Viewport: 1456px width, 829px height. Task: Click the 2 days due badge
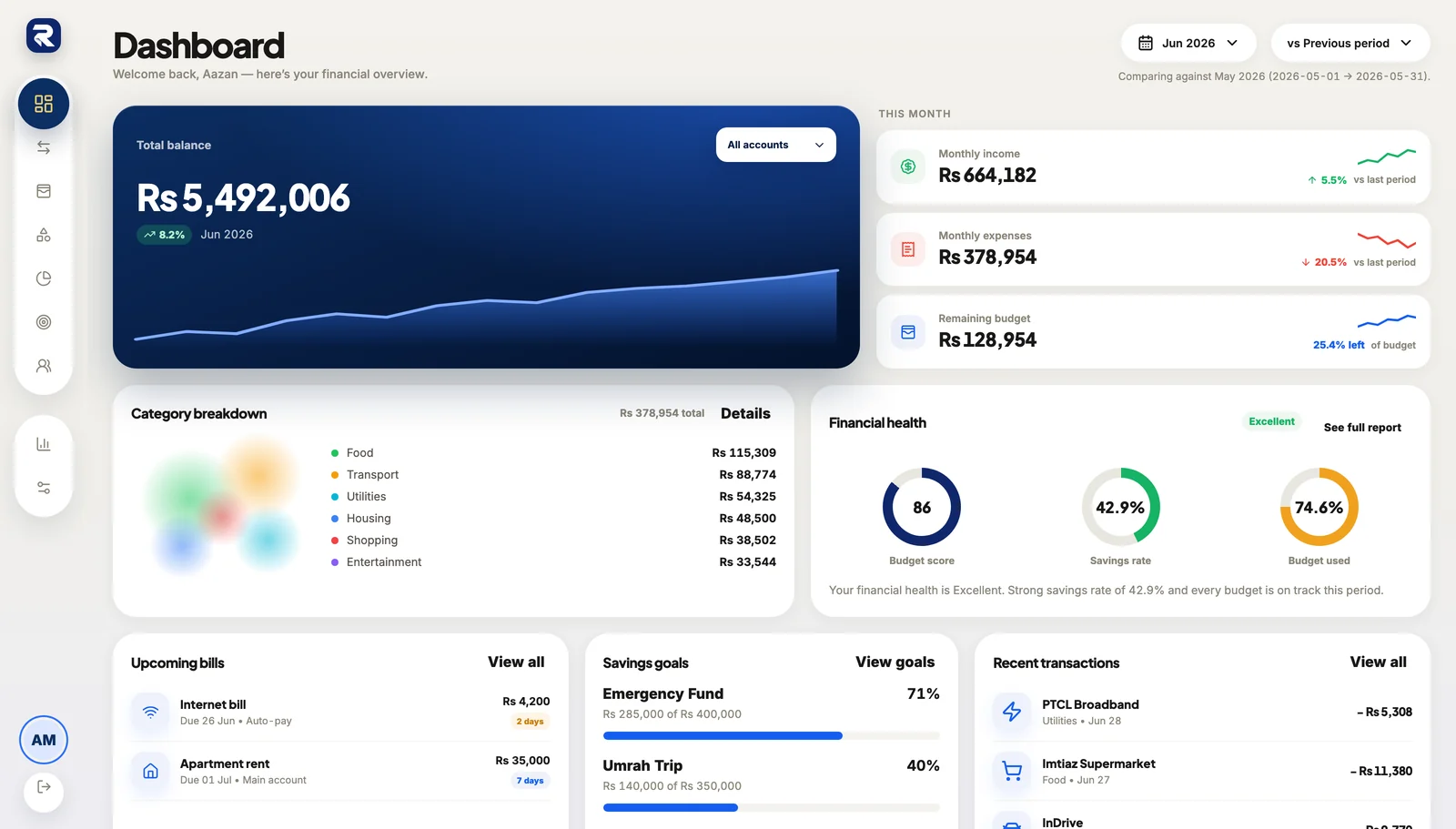click(530, 722)
